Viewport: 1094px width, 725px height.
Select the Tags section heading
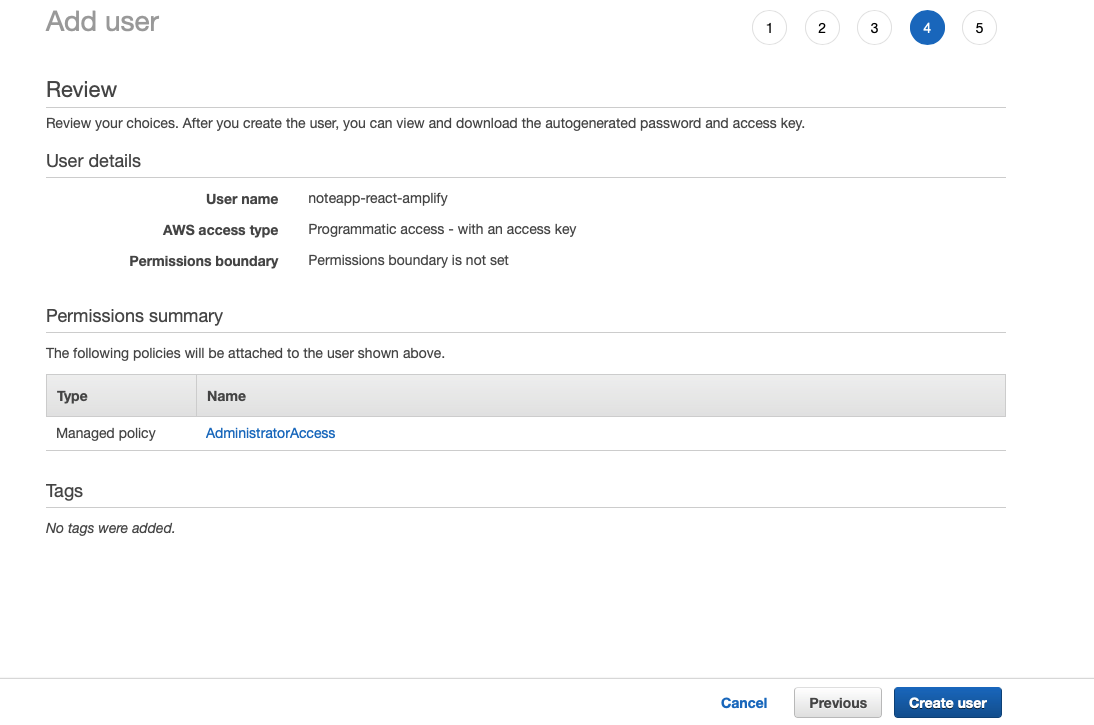[x=64, y=491]
